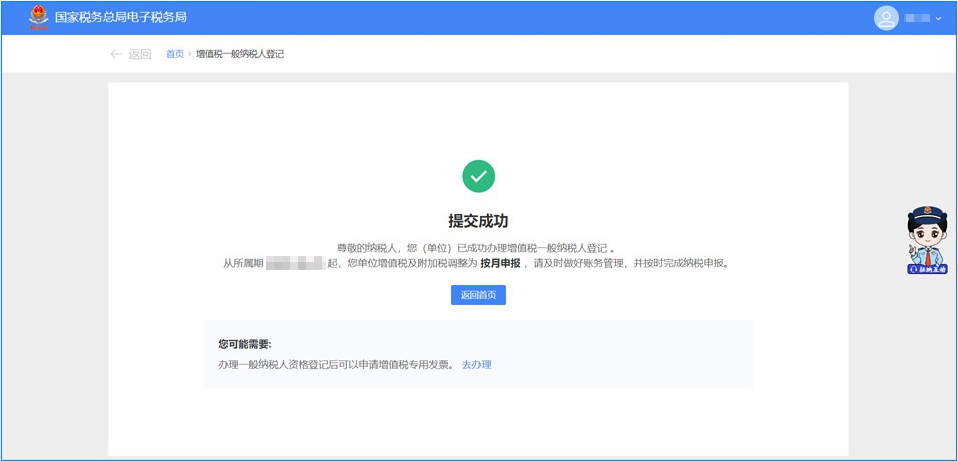Click the breadcrumb separator arrow after 首页
Image resolution: width=958 pixels, height=461 pixels.
190,54
